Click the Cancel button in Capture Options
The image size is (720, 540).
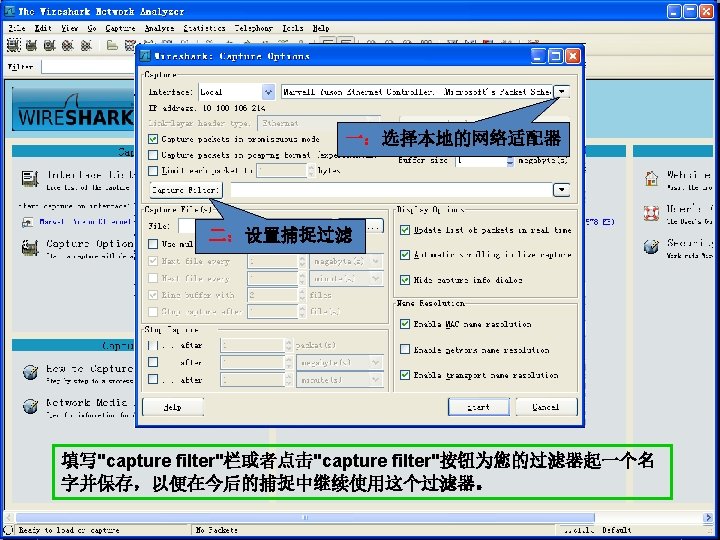pyautogui.click(x=546, y=407)
